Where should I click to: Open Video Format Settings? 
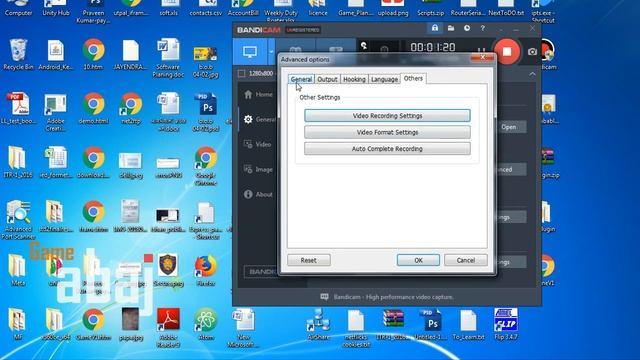pos(387,132)
